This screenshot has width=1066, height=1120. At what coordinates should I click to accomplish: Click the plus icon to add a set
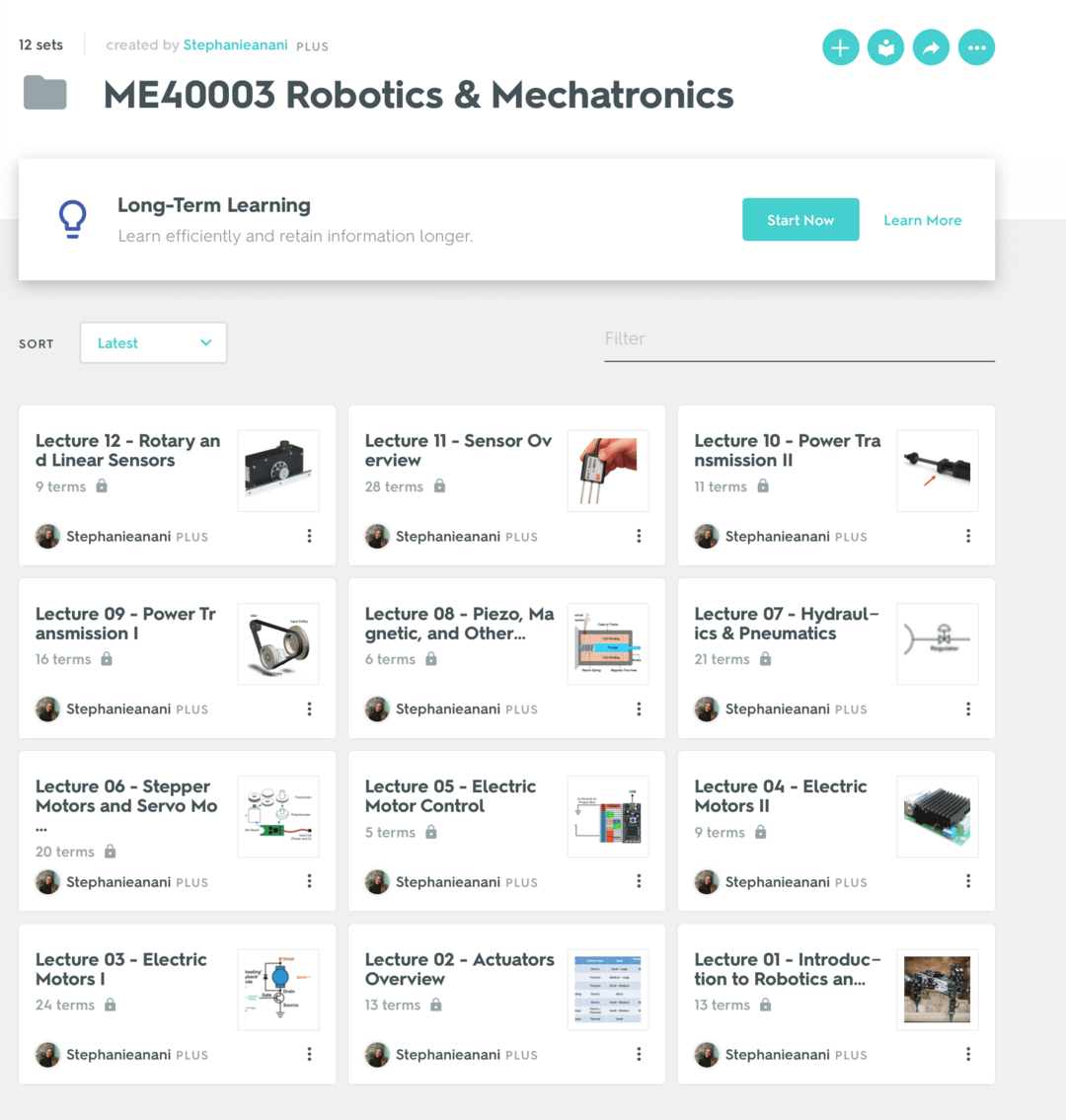pos(840,47)
